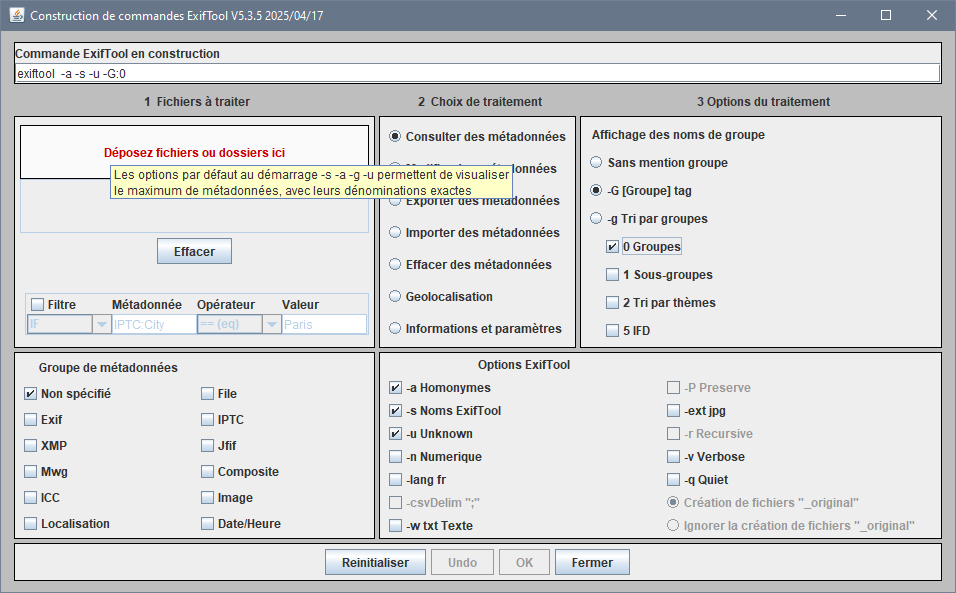Viewport: 956px width, 593px height.
Task: Open the Opérateur == (eq) dropdown
Action: (x=271, y=324)
